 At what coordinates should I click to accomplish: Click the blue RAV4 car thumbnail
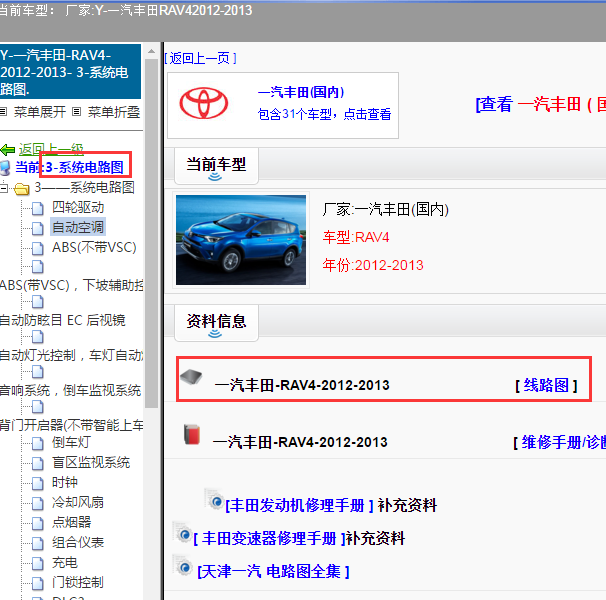(241, 240)
